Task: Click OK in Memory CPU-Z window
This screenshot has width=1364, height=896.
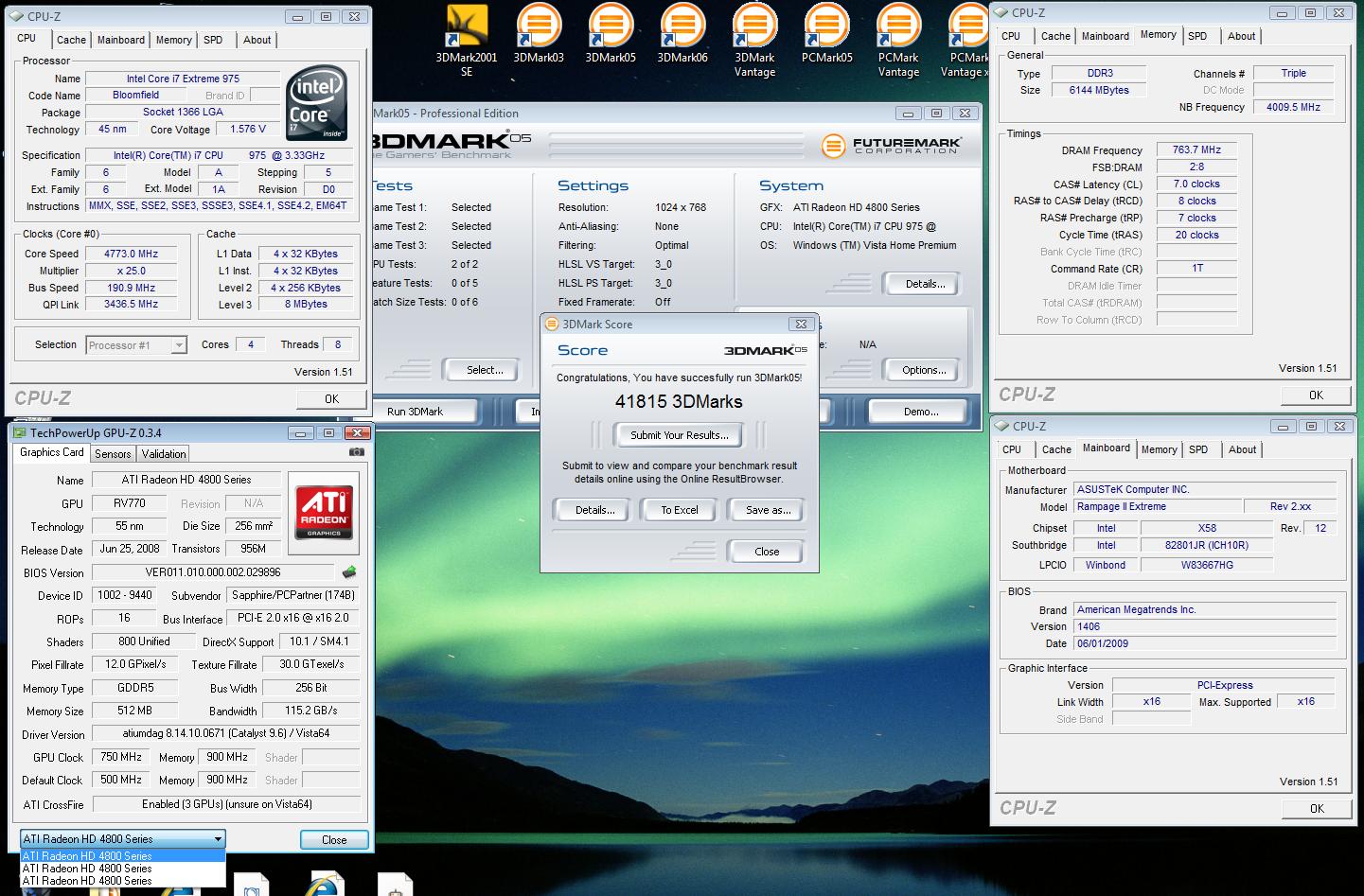Action: click(1316, 395)
